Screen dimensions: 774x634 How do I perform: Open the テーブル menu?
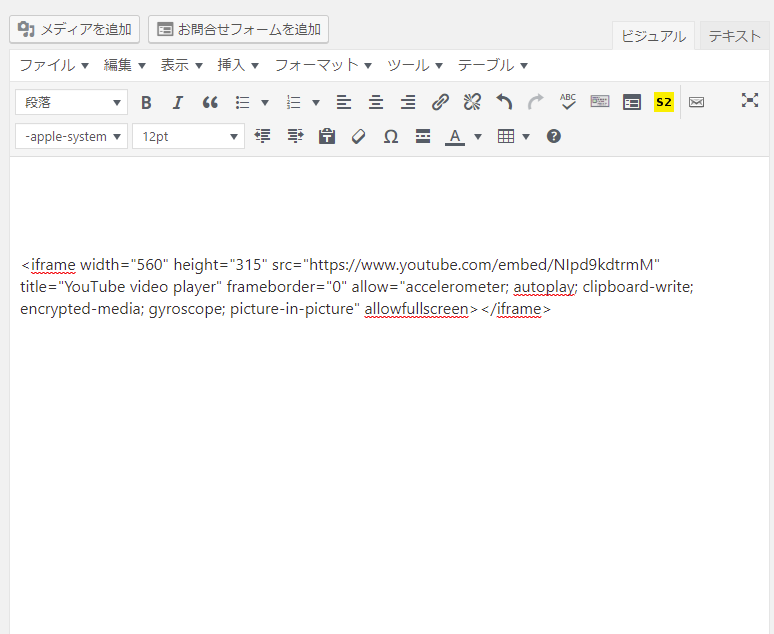coord(493,65)
